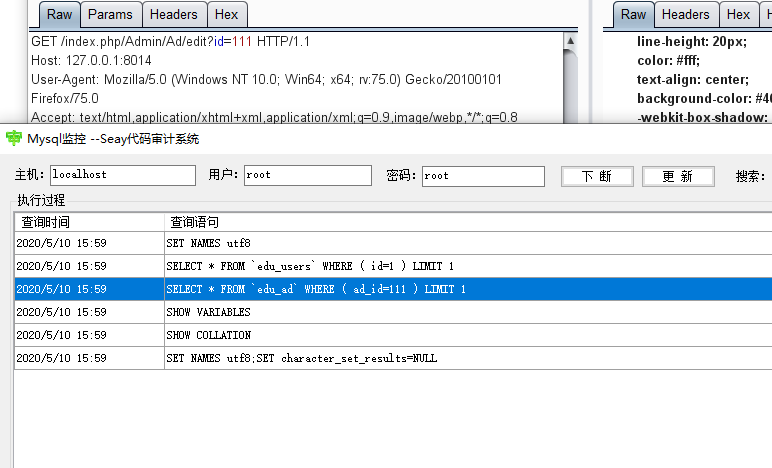Open the Headers tab in the request panel
The width and height of the screenshot is (772, 468).
174,15
